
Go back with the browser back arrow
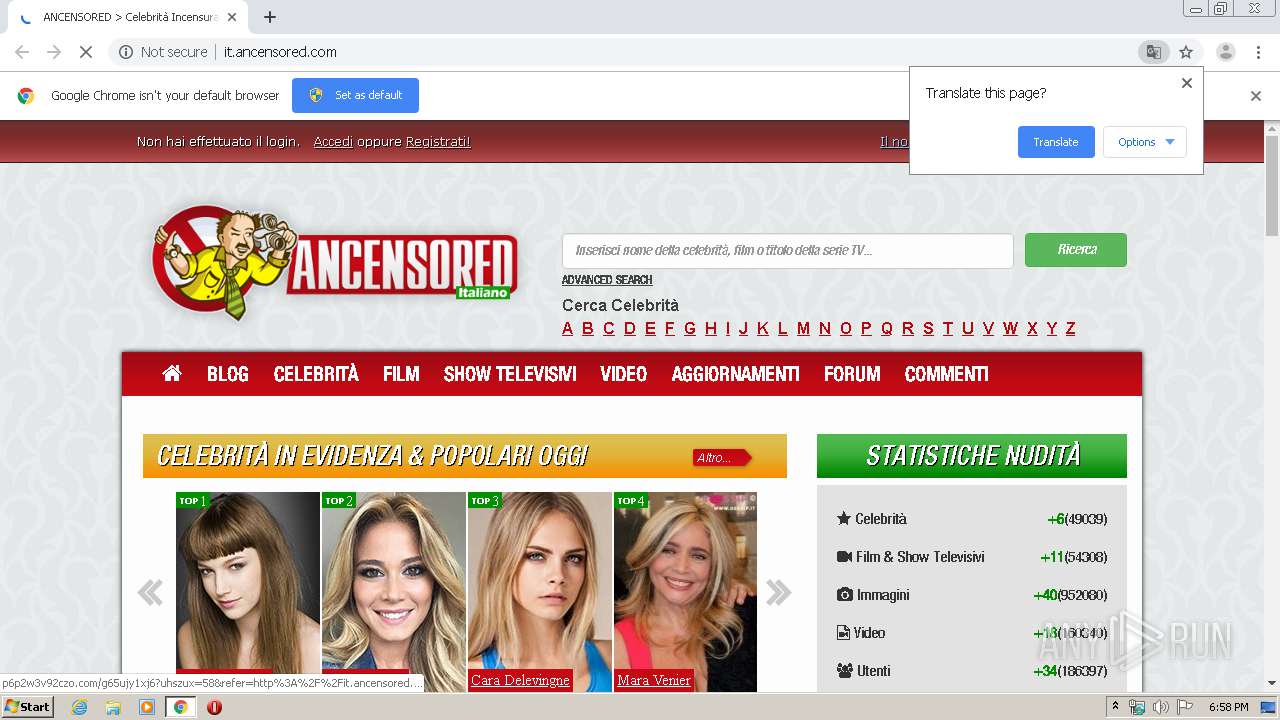(x=22, y=52)
